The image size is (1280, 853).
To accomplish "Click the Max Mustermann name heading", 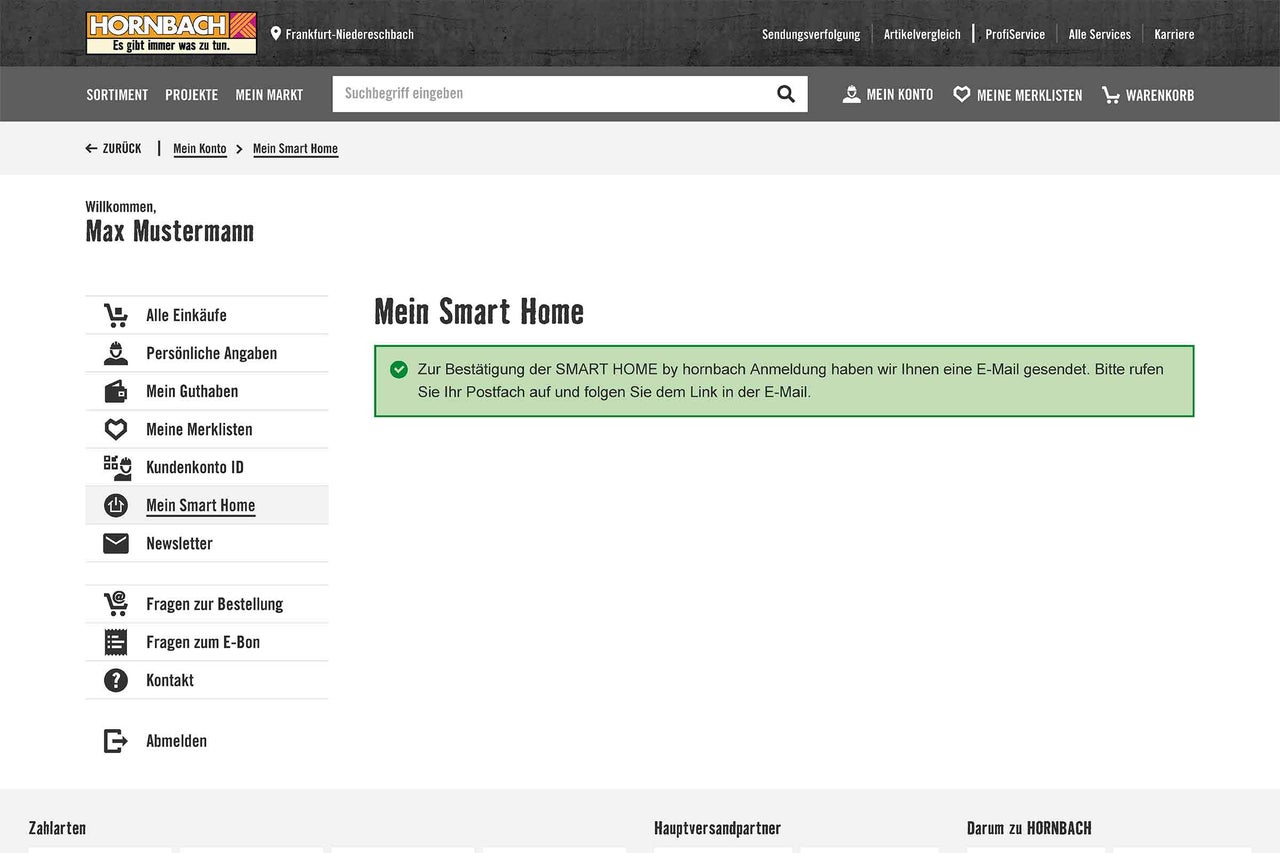I will (x=170, y=232).
